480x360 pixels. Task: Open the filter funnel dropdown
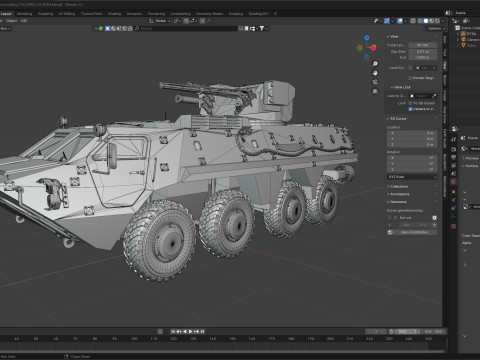tap(263, 29)
